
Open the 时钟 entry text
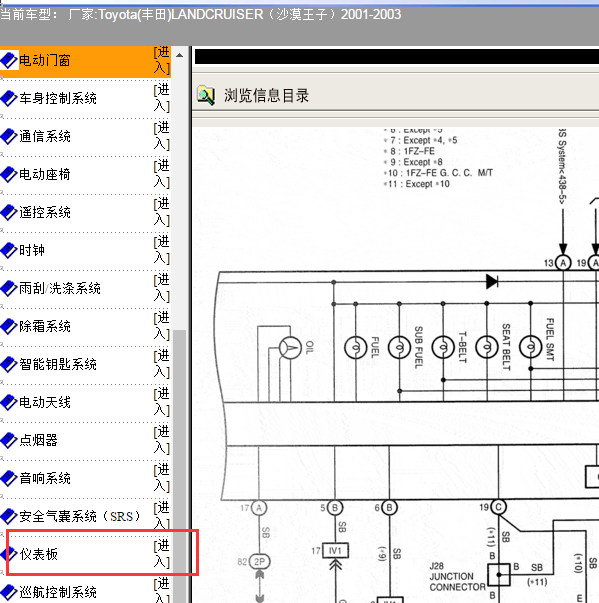tap(32, 251)
